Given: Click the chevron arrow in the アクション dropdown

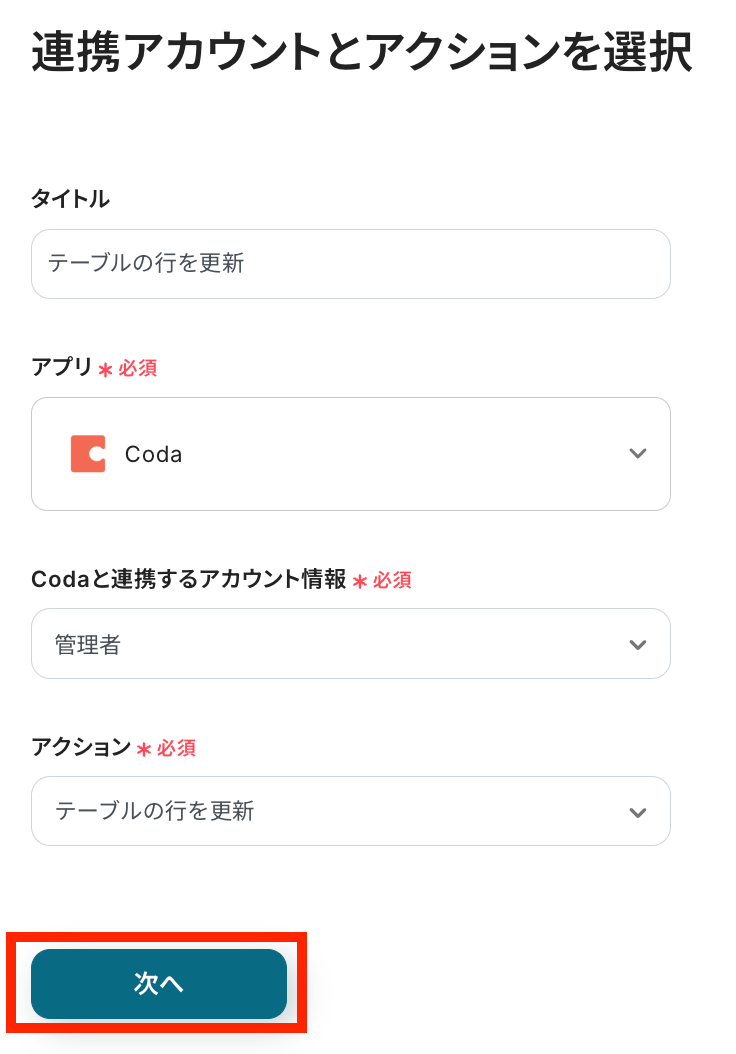Looking at the screenshot, I should coord(638,812).
